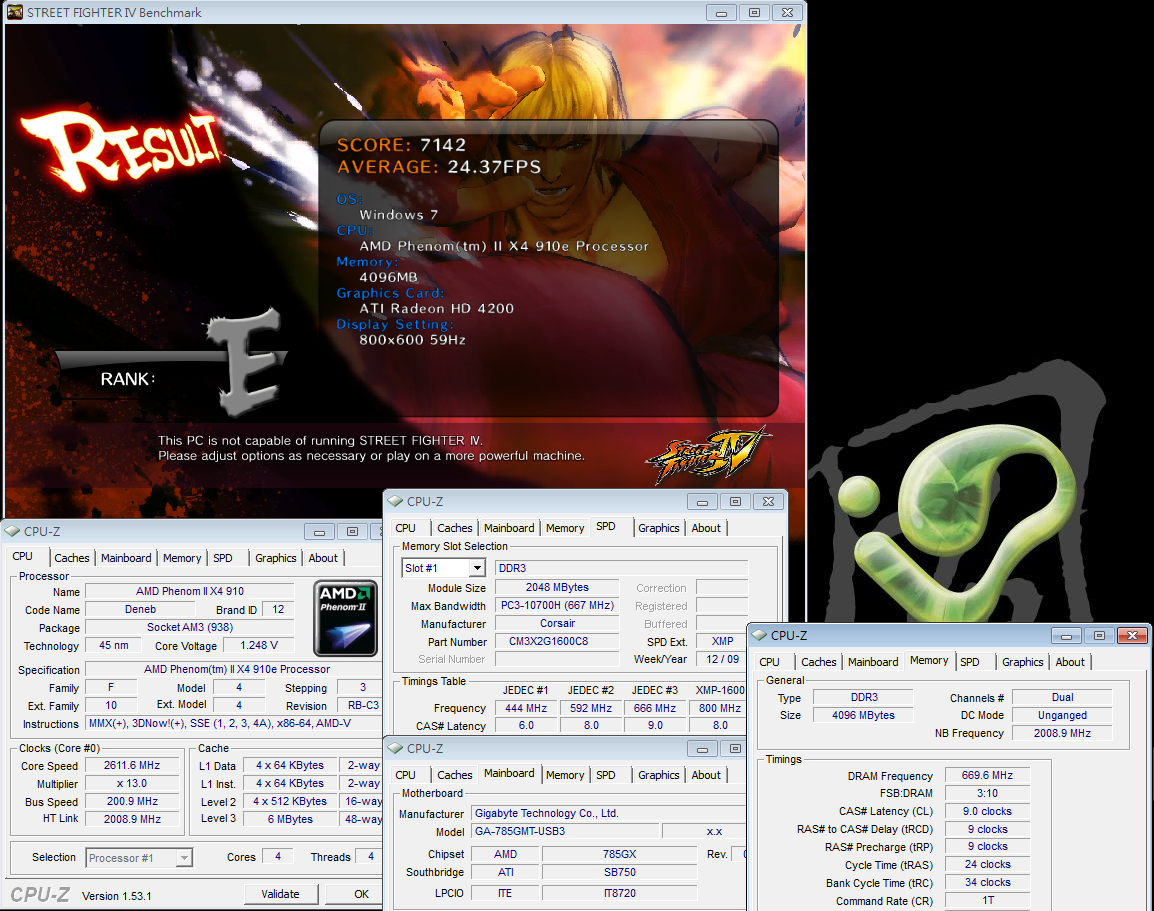Screen dimensions: 1154x911
Task: Click the processor Name field "AMD Phenom II X4 910"
Action: tap(190, 591)
